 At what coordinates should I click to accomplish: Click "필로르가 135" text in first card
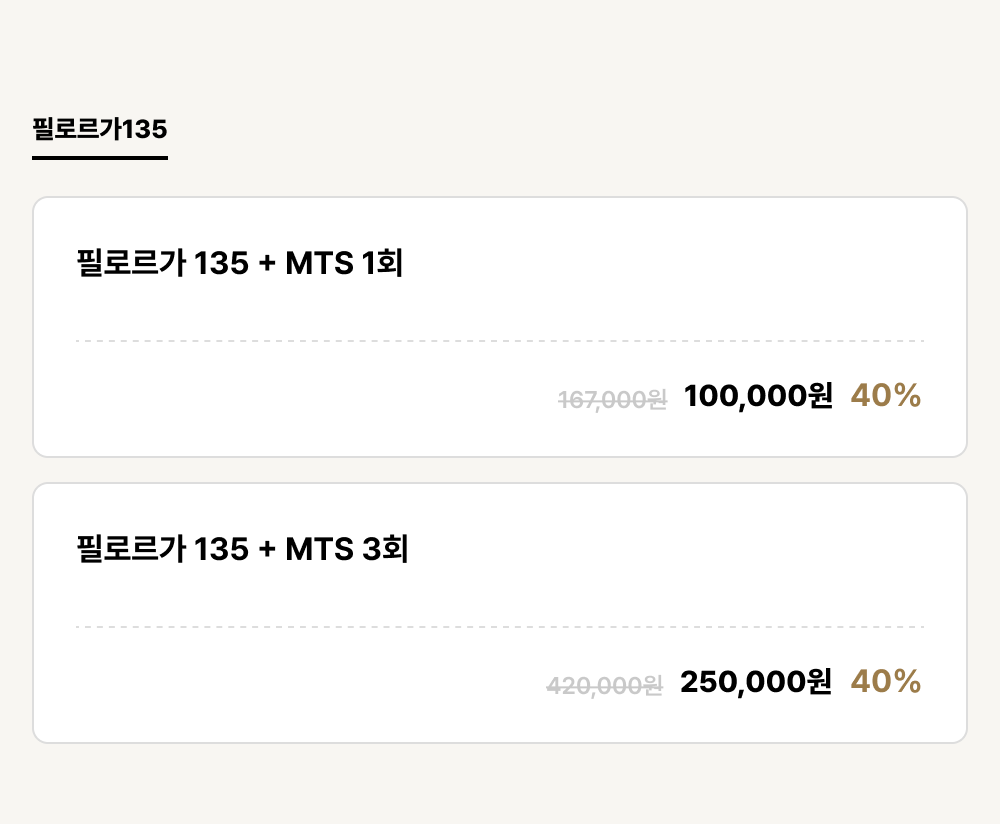(x=163, y=263)
